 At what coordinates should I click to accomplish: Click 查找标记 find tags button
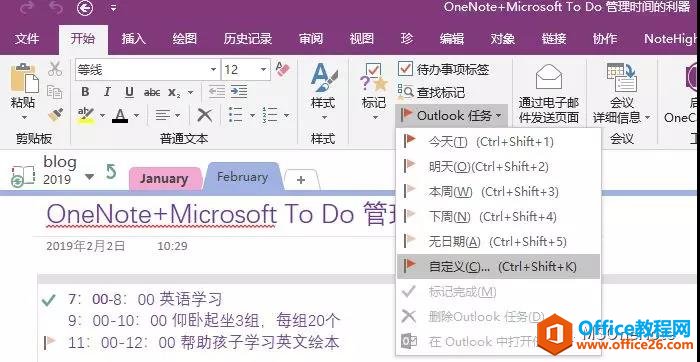click(431, 92)
